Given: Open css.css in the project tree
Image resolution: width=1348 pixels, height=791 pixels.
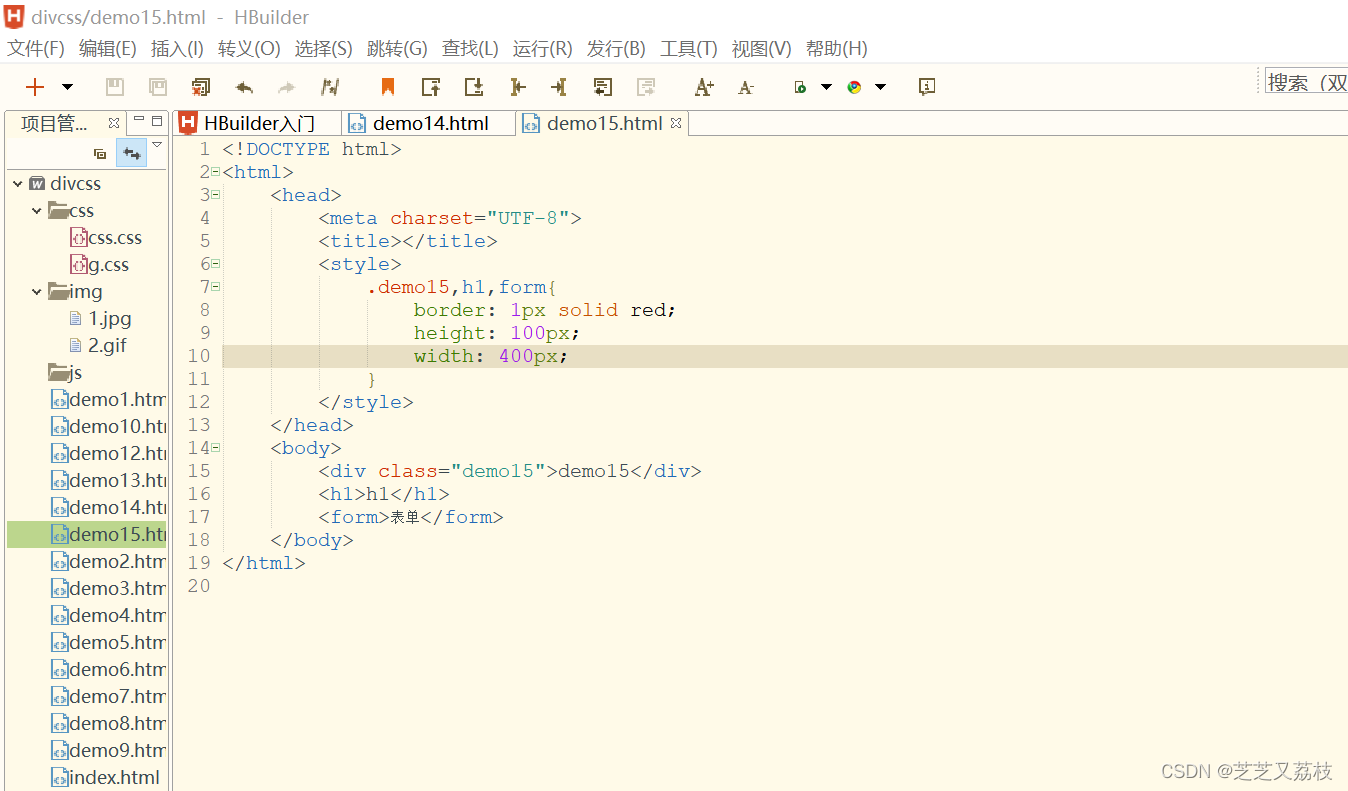Looking at the screenshot, I should click(x=106, y=238).
